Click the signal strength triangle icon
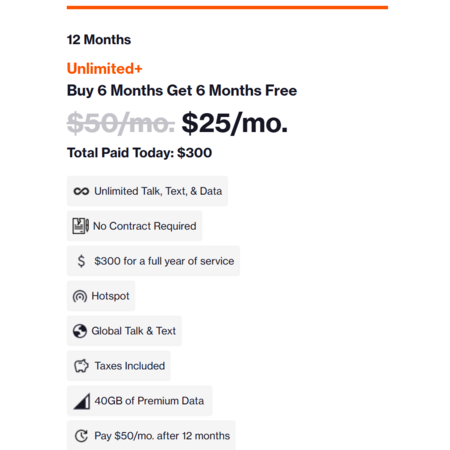 [x=82, y=401]
